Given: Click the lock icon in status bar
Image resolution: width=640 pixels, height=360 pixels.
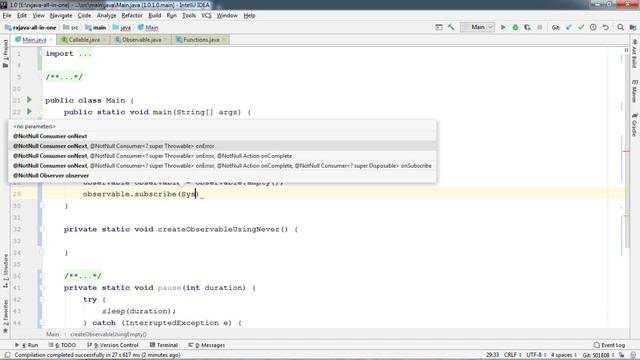Looking at the screenshot, I should coord(622,355).
